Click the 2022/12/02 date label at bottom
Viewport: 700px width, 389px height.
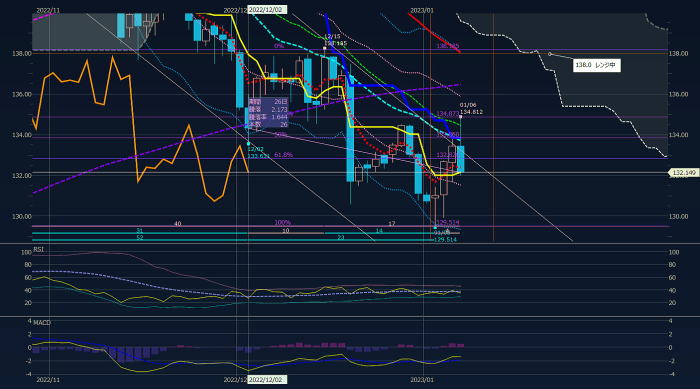coord(267,380)
